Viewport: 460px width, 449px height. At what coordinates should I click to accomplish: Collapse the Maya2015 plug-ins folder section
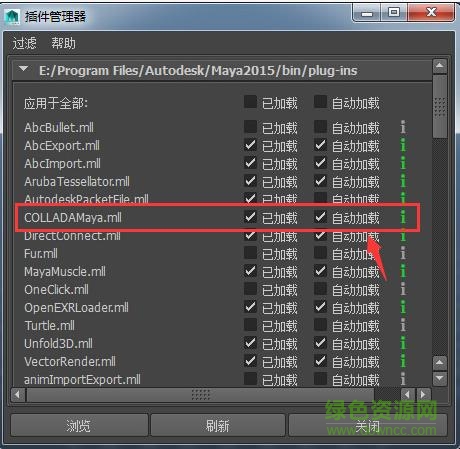tap(23, 69)
